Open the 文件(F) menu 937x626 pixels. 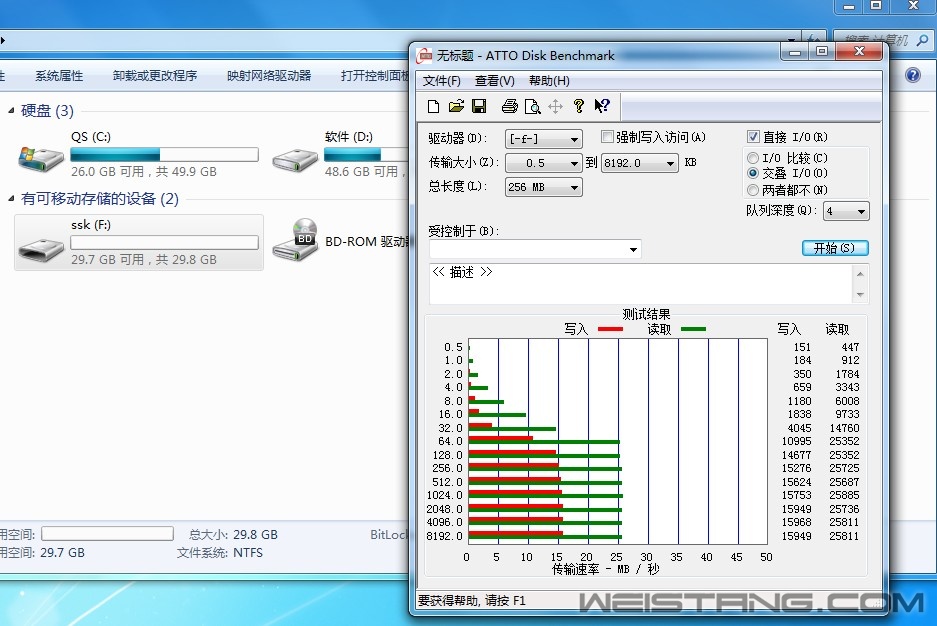coord(442,81)
